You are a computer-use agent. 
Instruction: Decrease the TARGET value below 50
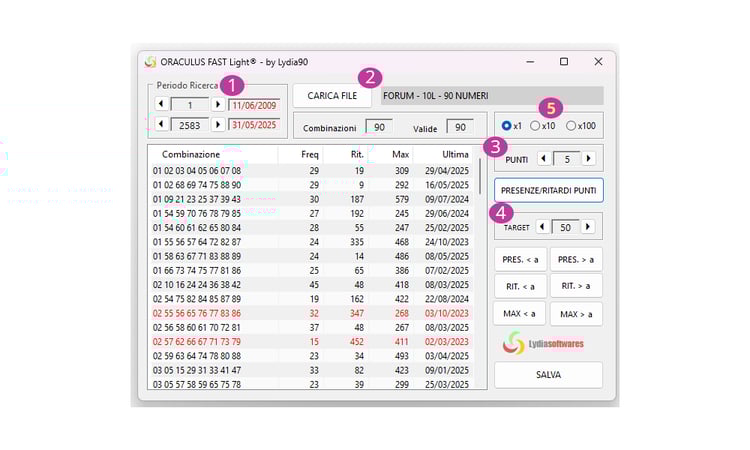click(542, 227)
